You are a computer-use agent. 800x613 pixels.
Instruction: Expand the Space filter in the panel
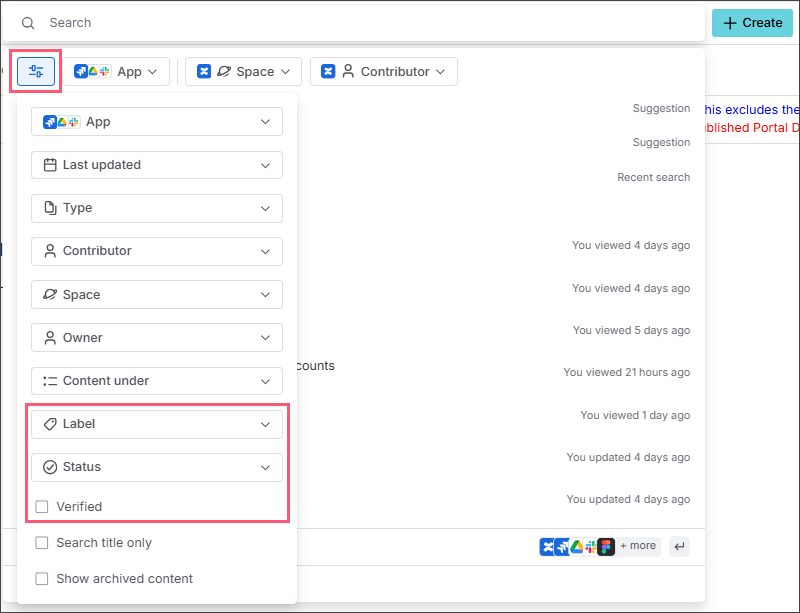tap(157, 295)
